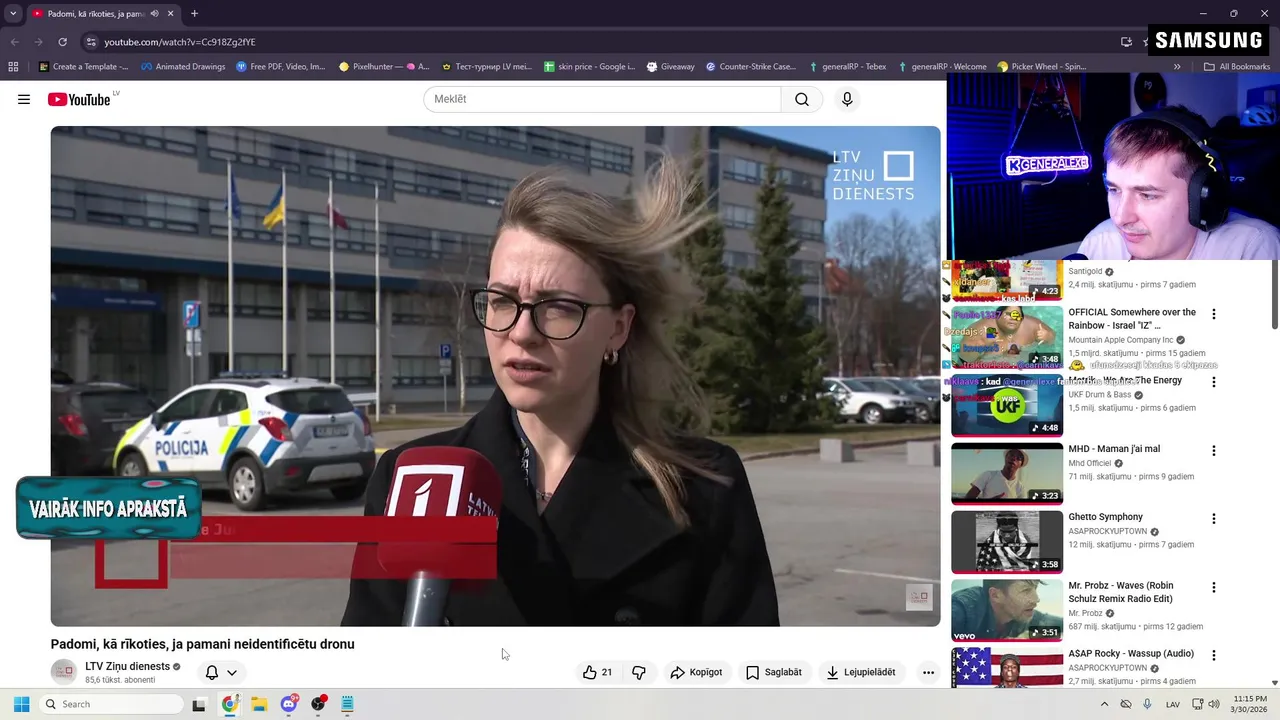The height and width of the screenshot is (720, 1280).
Task: Open Giveaway bookmark
Action: [x=670, y=67]
